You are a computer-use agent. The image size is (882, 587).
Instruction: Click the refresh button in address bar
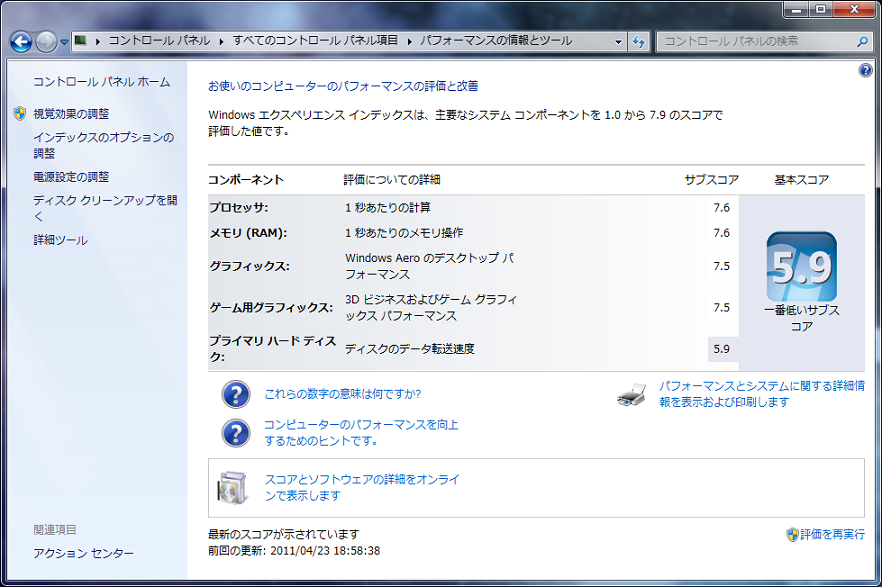point(638,42)
